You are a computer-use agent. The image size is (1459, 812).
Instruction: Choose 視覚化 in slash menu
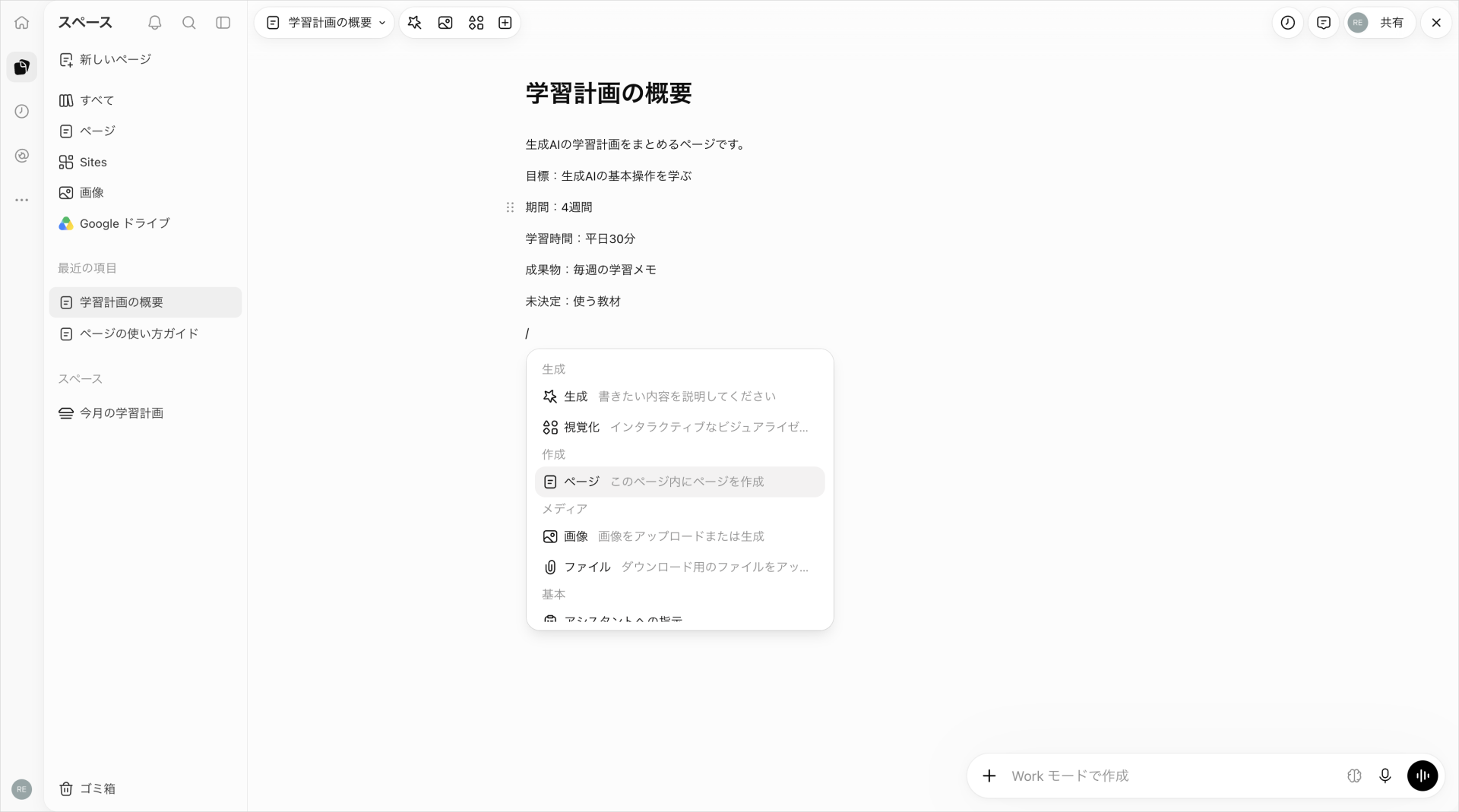679,427
